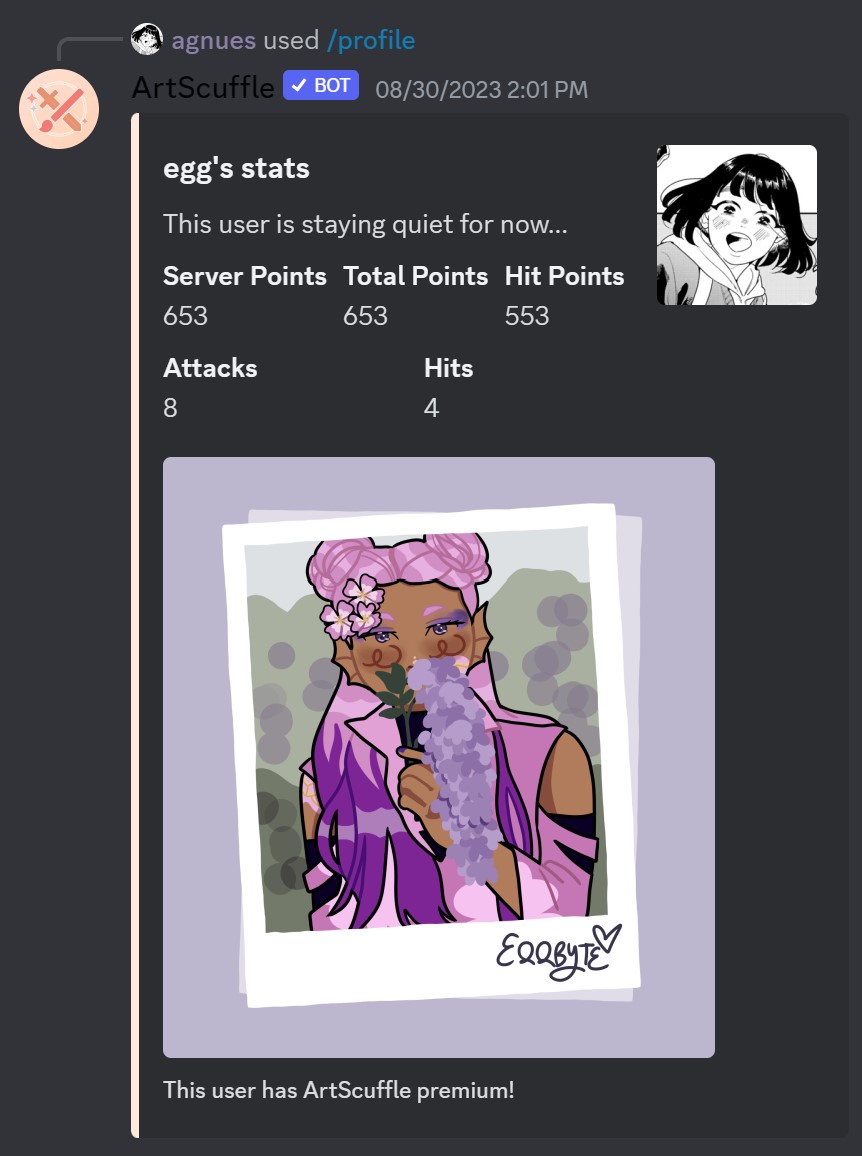This screenshot has width=862, height=1156.
Task: Select the Hit Points field label
Action: 564,276
